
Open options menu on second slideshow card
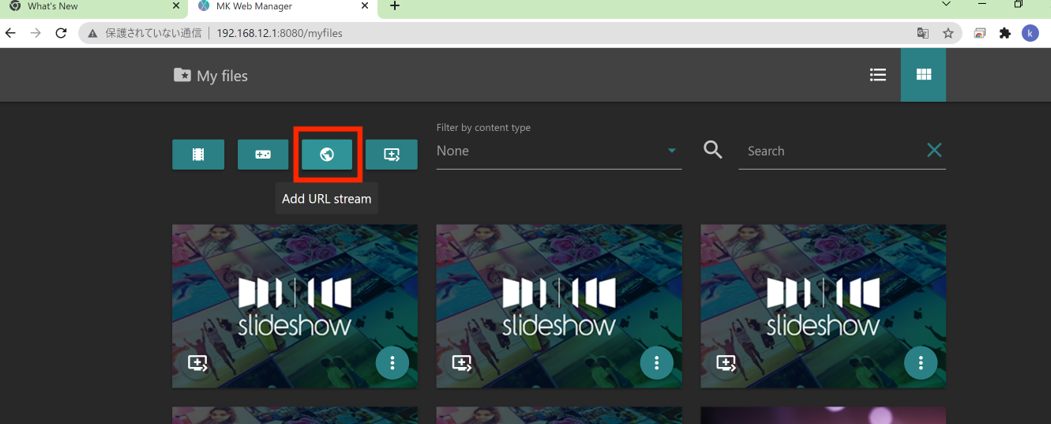tap(657, 363)
